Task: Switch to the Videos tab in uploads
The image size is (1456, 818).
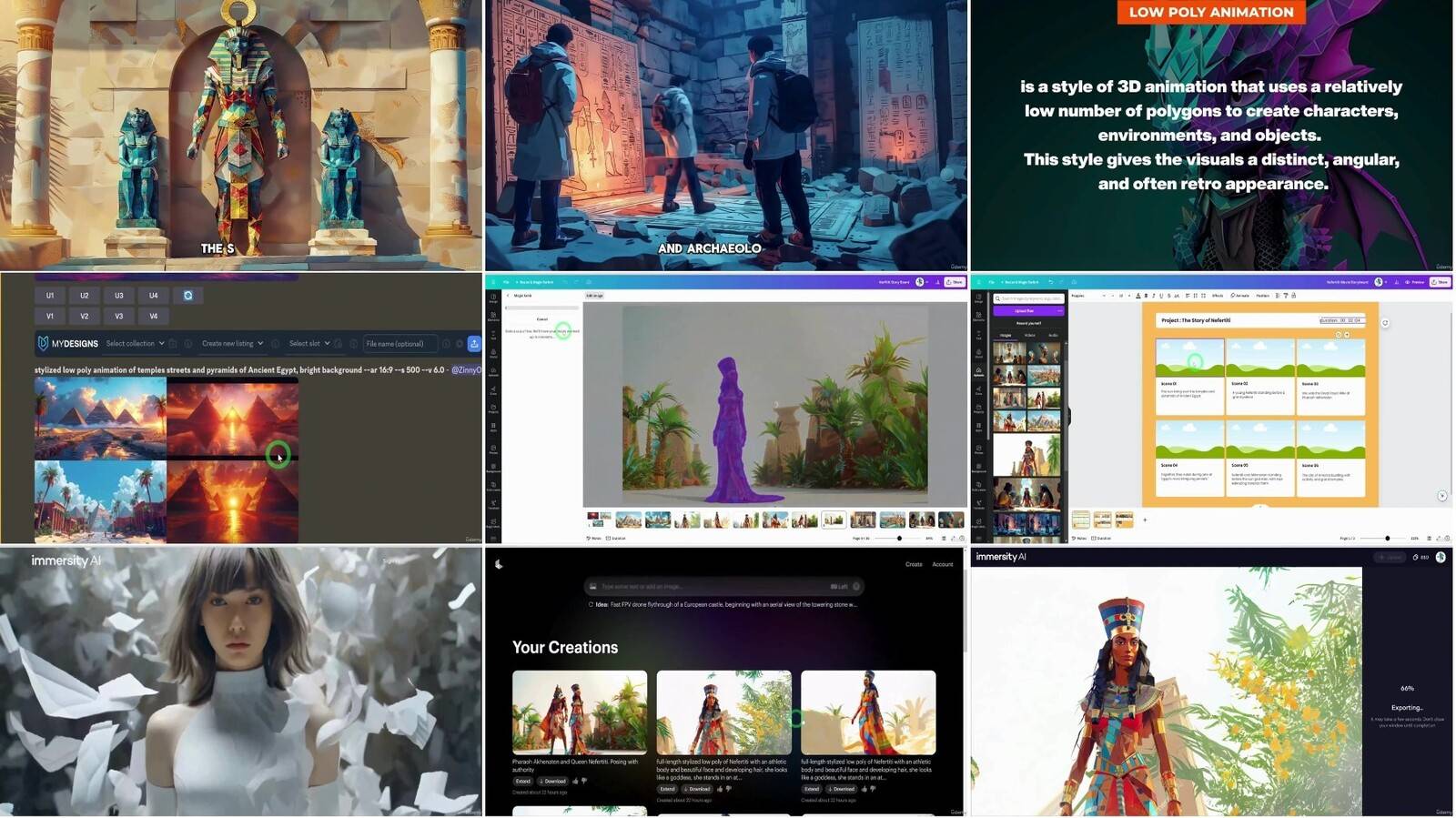Action: pyautogui.click(x=1030, y=335)
